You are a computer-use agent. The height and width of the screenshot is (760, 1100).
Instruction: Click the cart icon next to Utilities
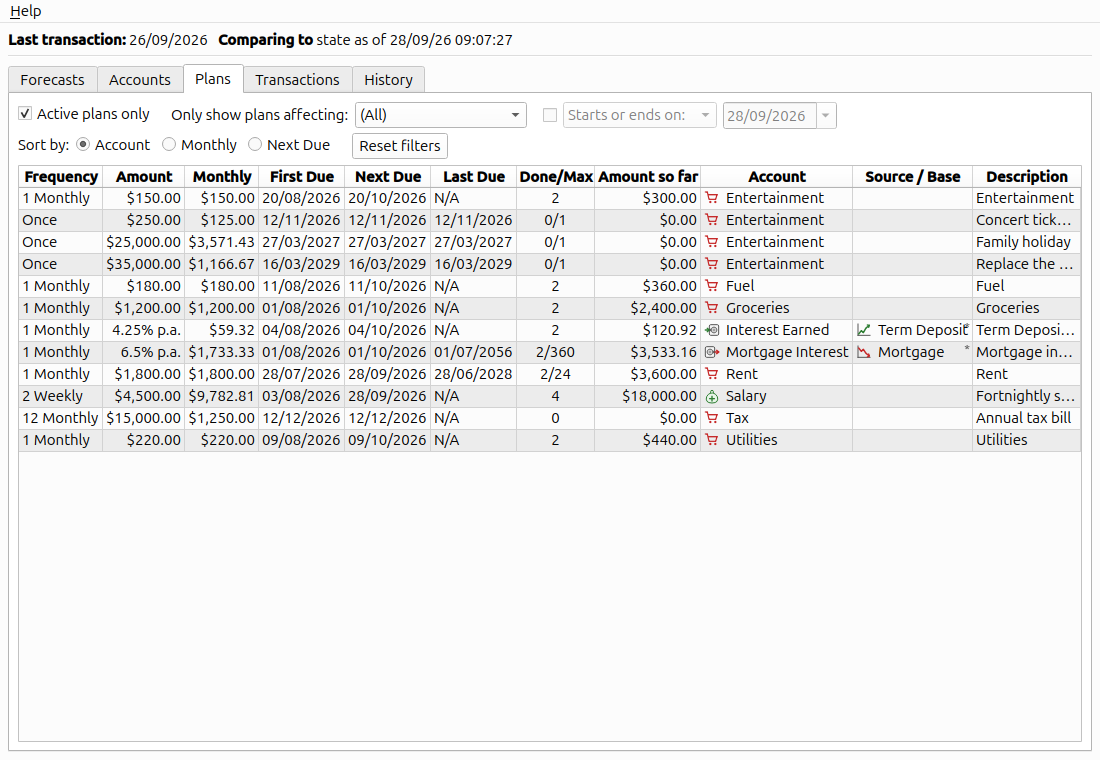[711, 440]
